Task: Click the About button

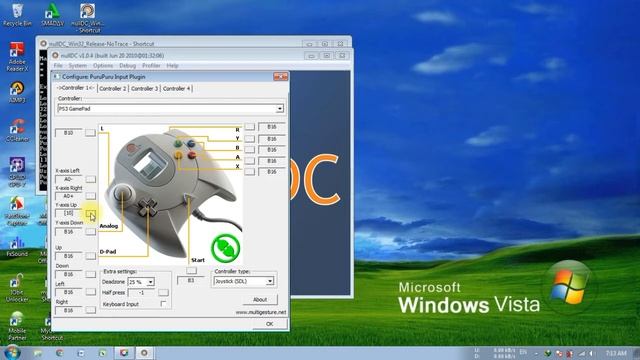Action: tap(260, 300)
